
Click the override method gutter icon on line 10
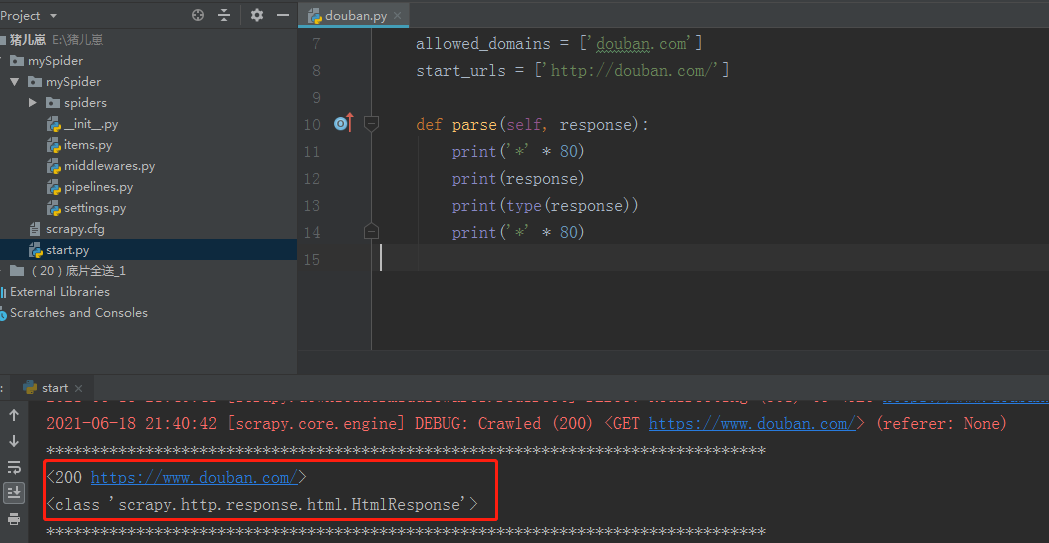343,123
